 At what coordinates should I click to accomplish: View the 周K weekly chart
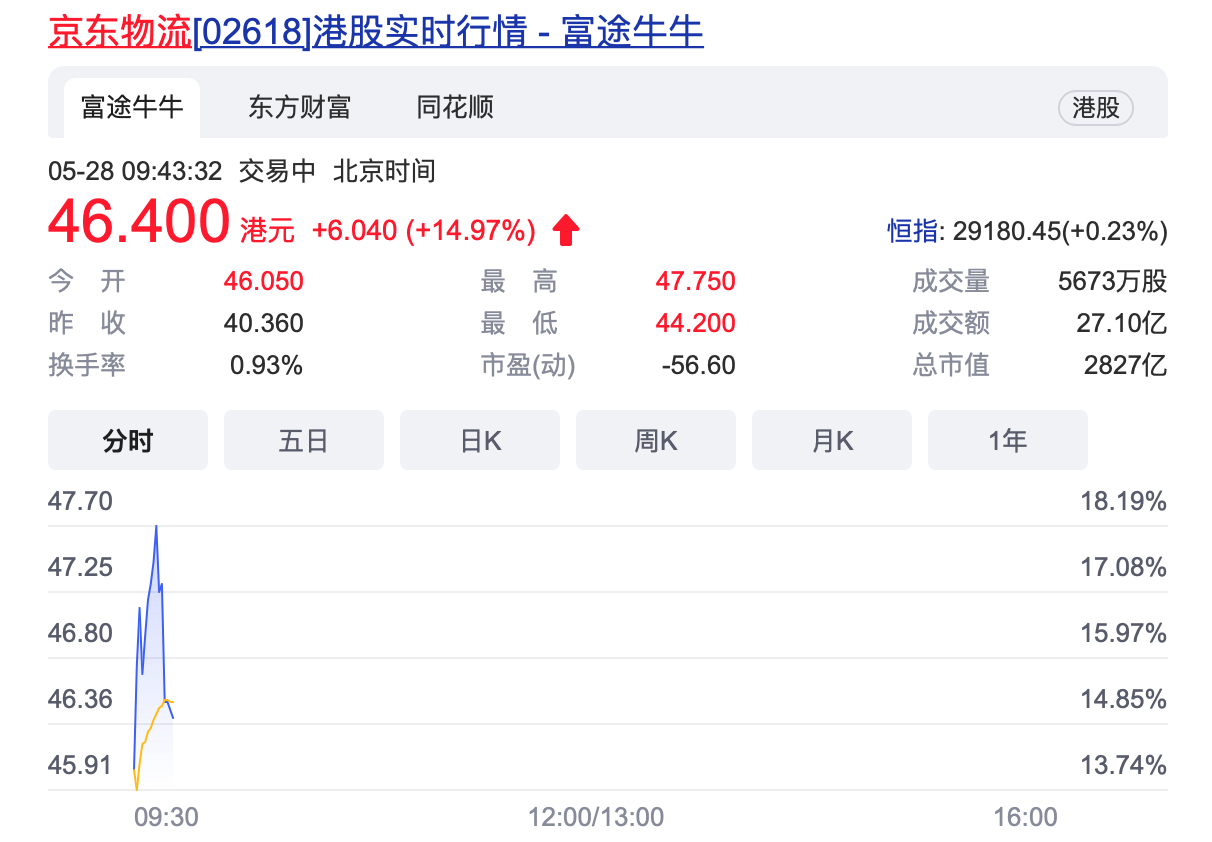click(655, 440)
